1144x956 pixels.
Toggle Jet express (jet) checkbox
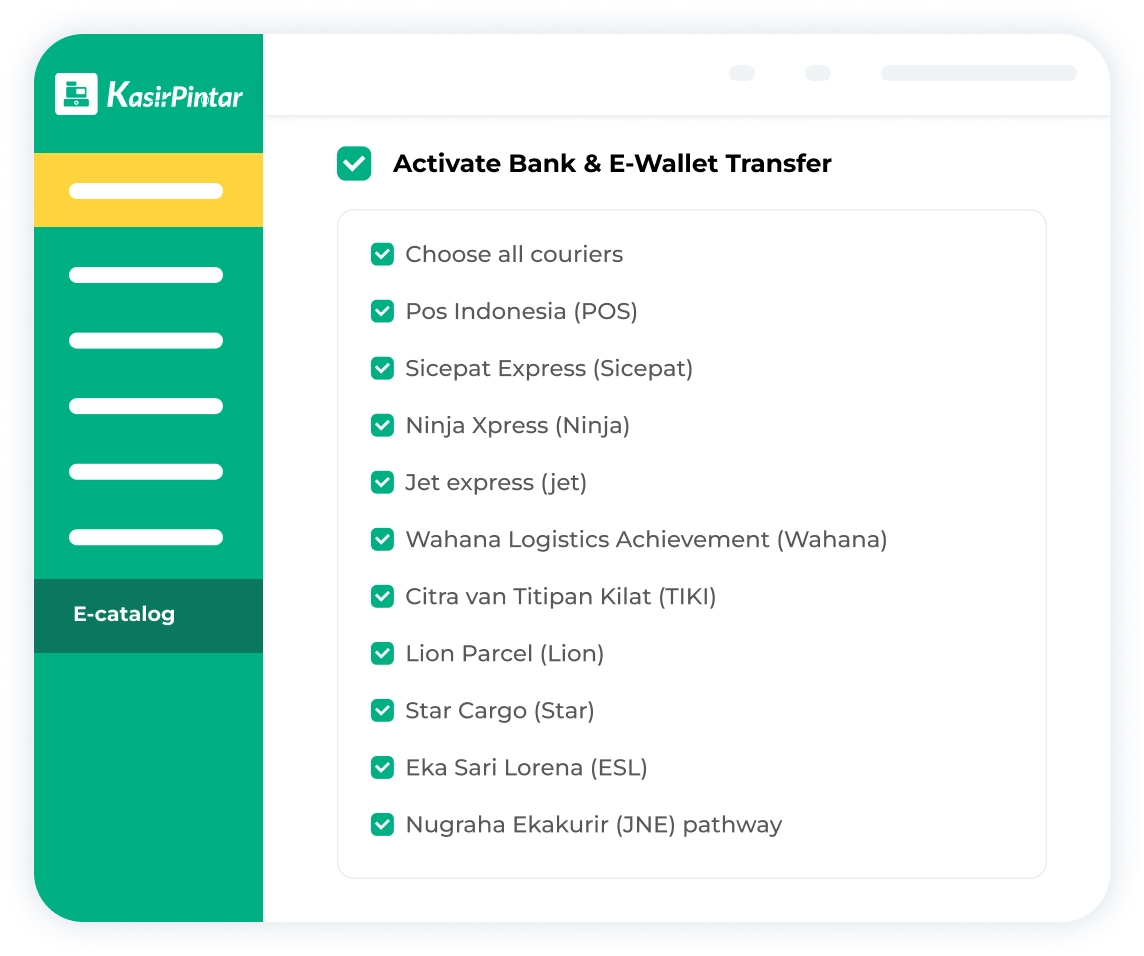point(382,482)
